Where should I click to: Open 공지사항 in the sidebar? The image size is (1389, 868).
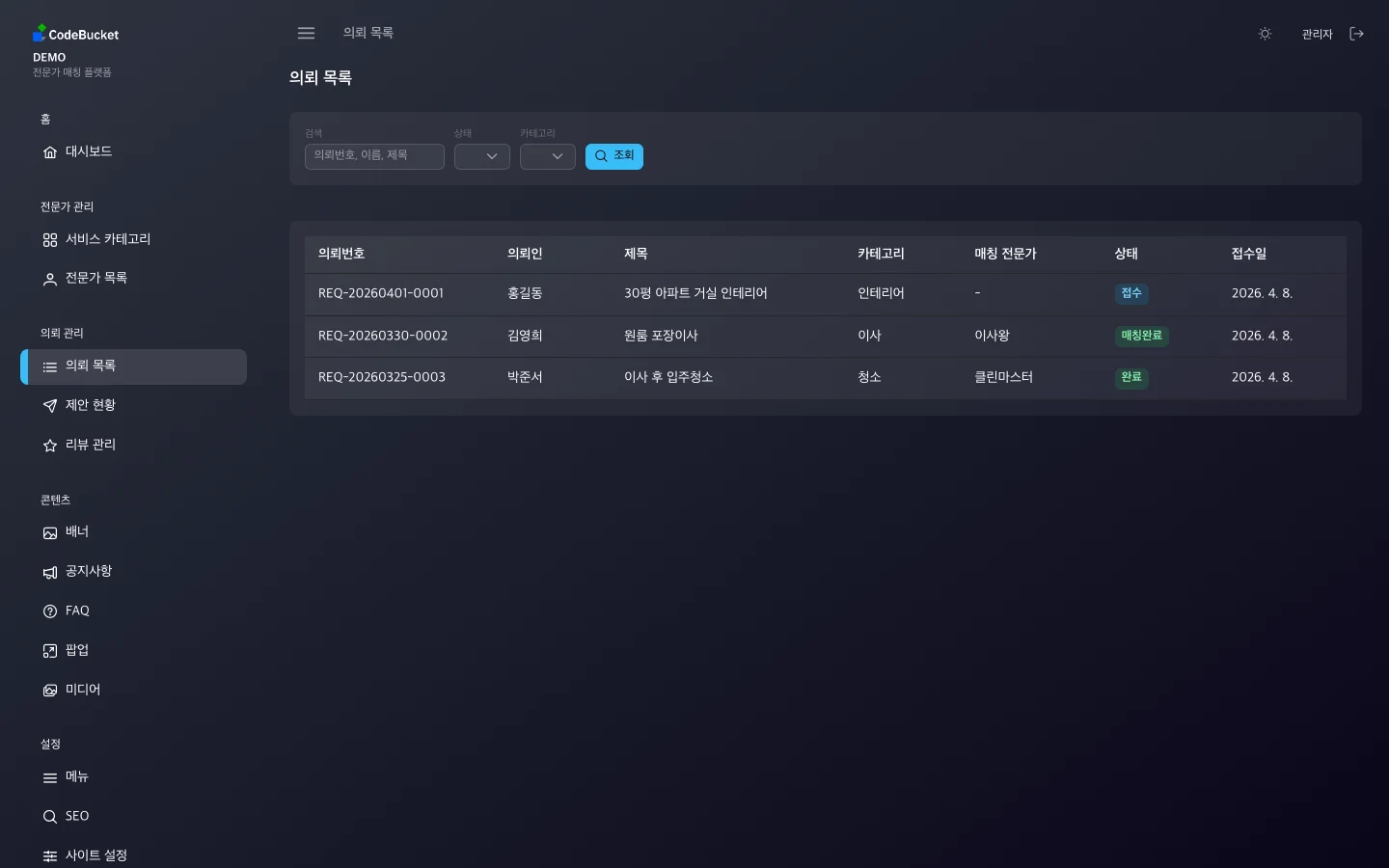88,572
